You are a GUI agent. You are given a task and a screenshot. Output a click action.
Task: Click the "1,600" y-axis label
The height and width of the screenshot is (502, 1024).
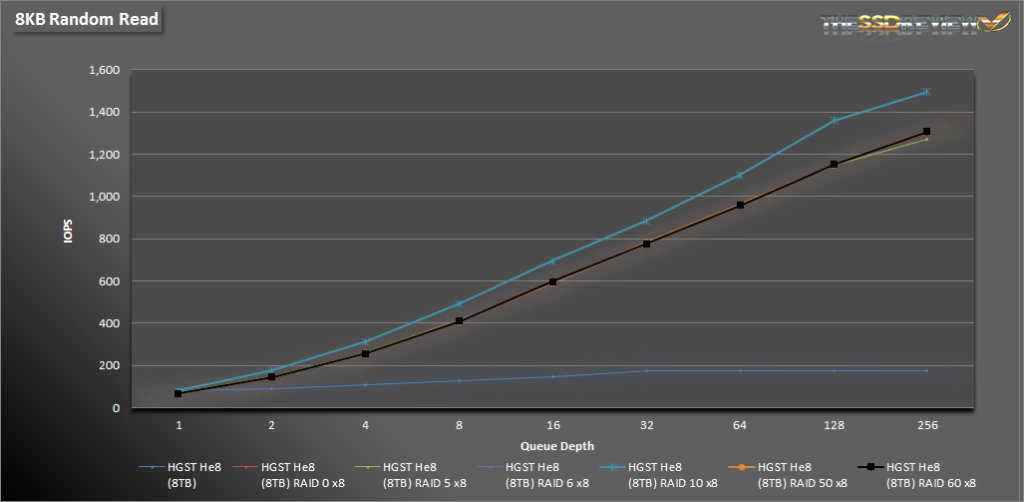(106, 71)
